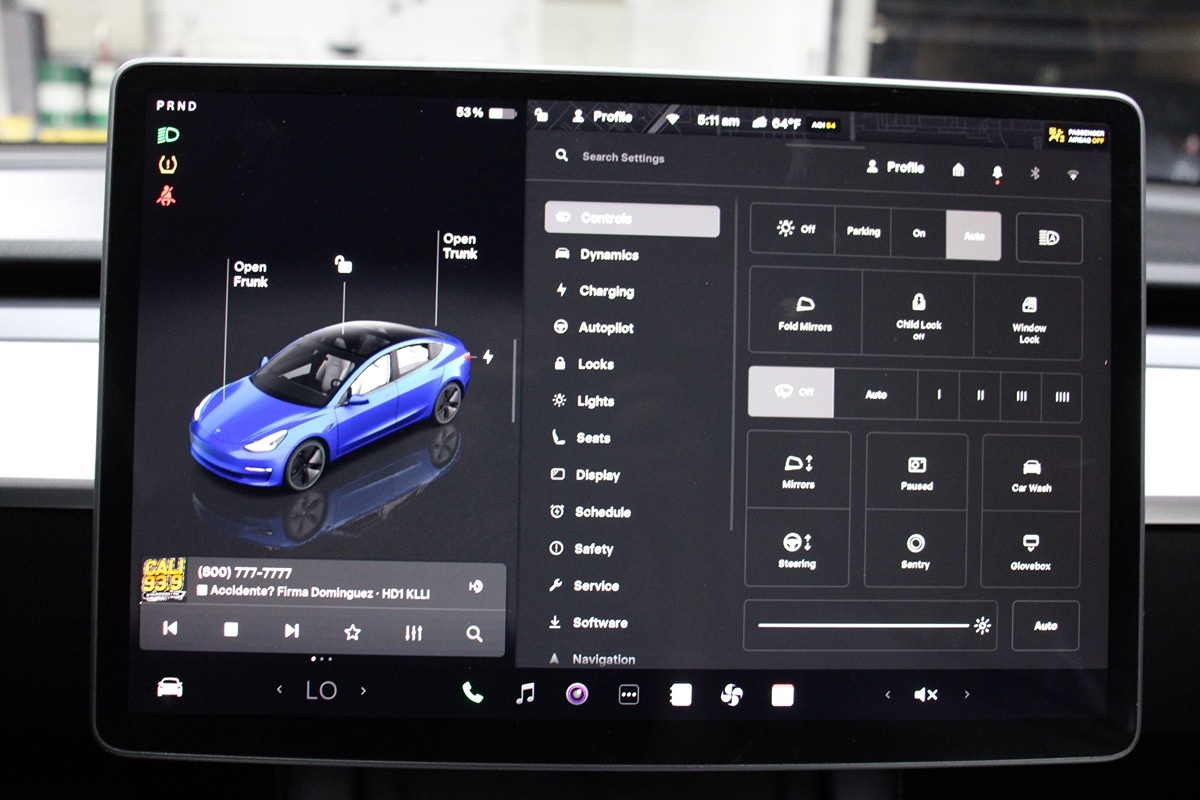Open the Profile dropdown in settings header
Viewport: 1200px width, 800px height.
click(895, 168)
